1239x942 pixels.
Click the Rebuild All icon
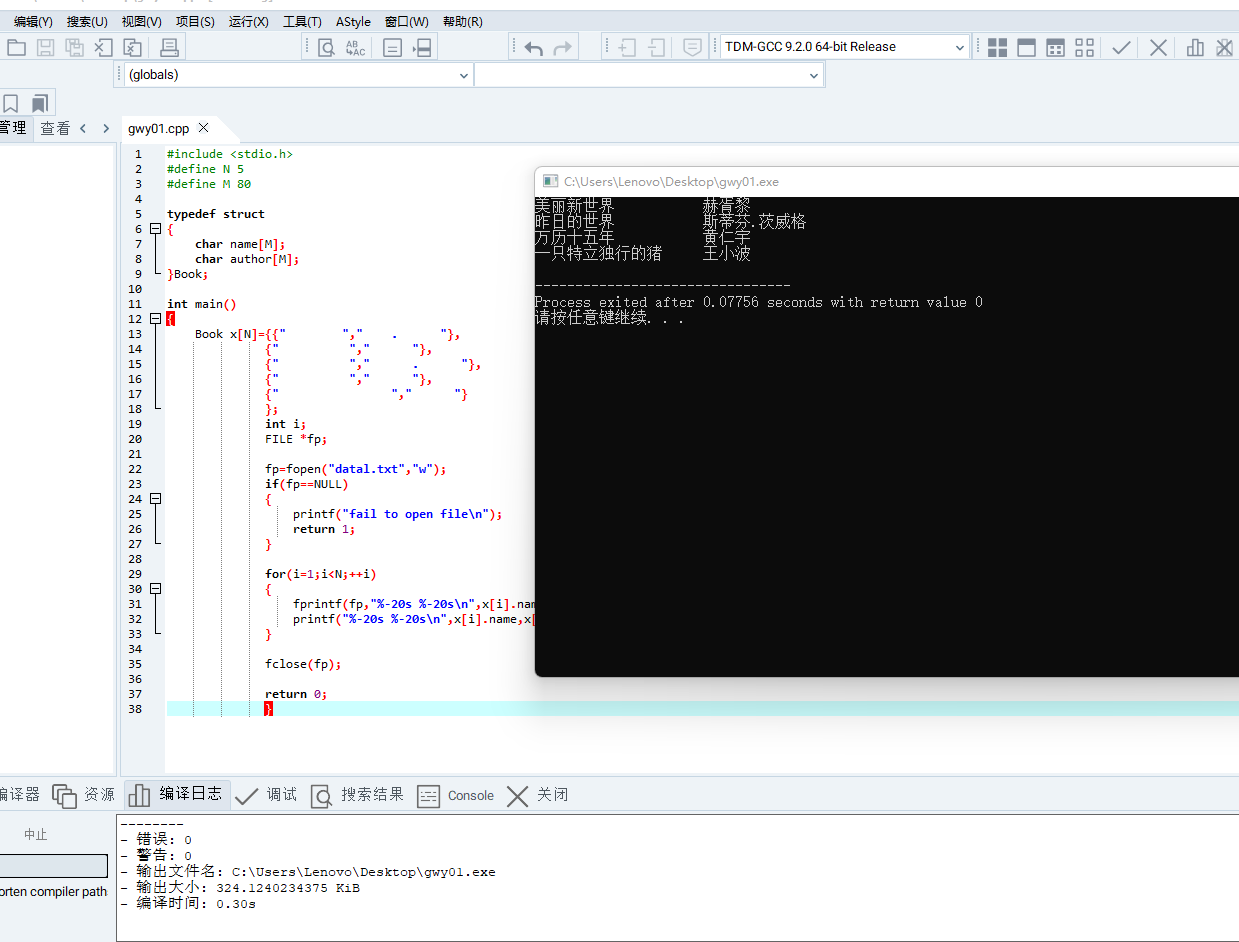point(1084,47)
